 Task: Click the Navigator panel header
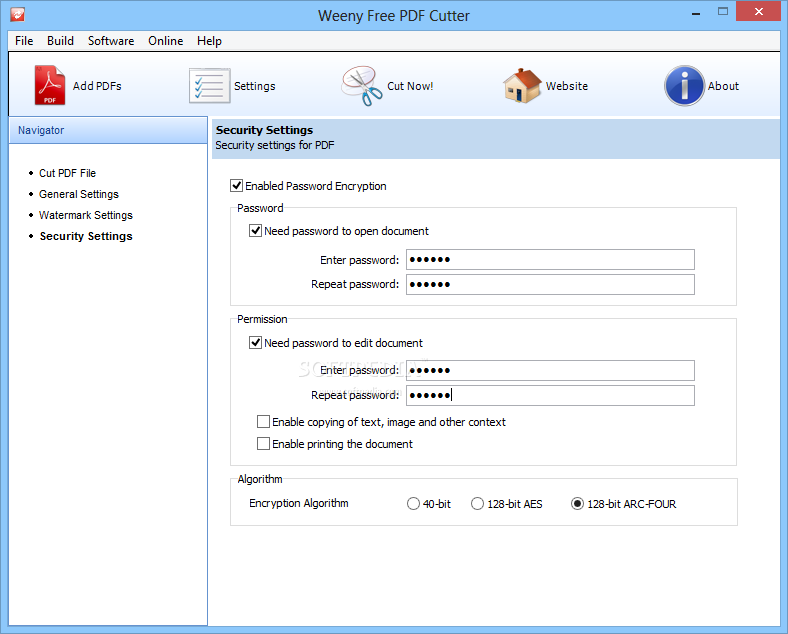click(x=108, y=130)
